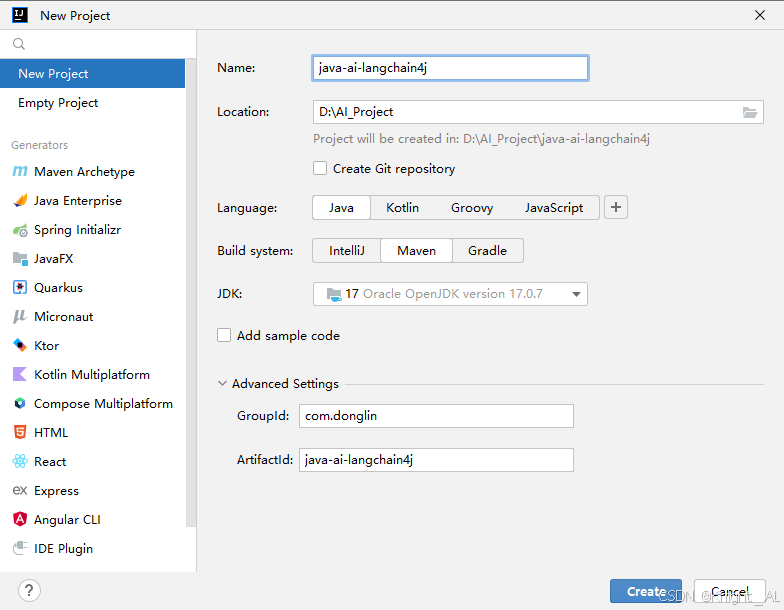Open help with the question mark button

click(x=29, y=590)
